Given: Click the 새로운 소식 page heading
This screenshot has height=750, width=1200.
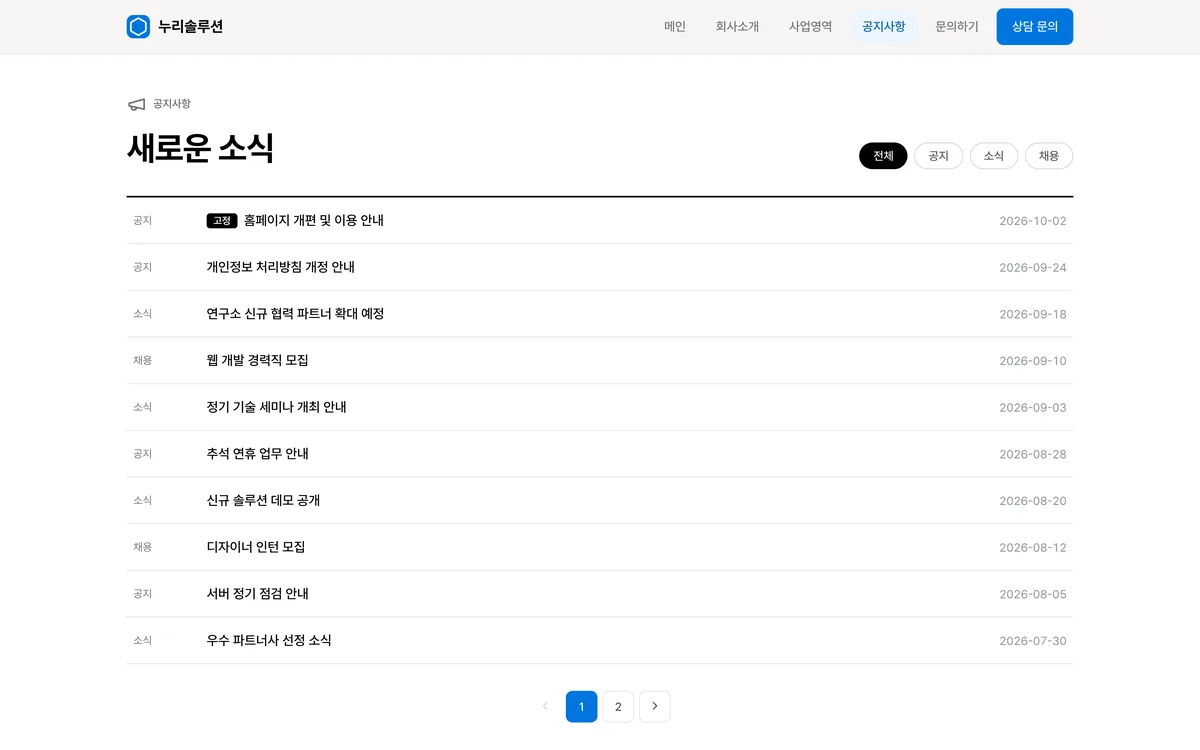Looking at the screenshot, I should tap(200, 148).
